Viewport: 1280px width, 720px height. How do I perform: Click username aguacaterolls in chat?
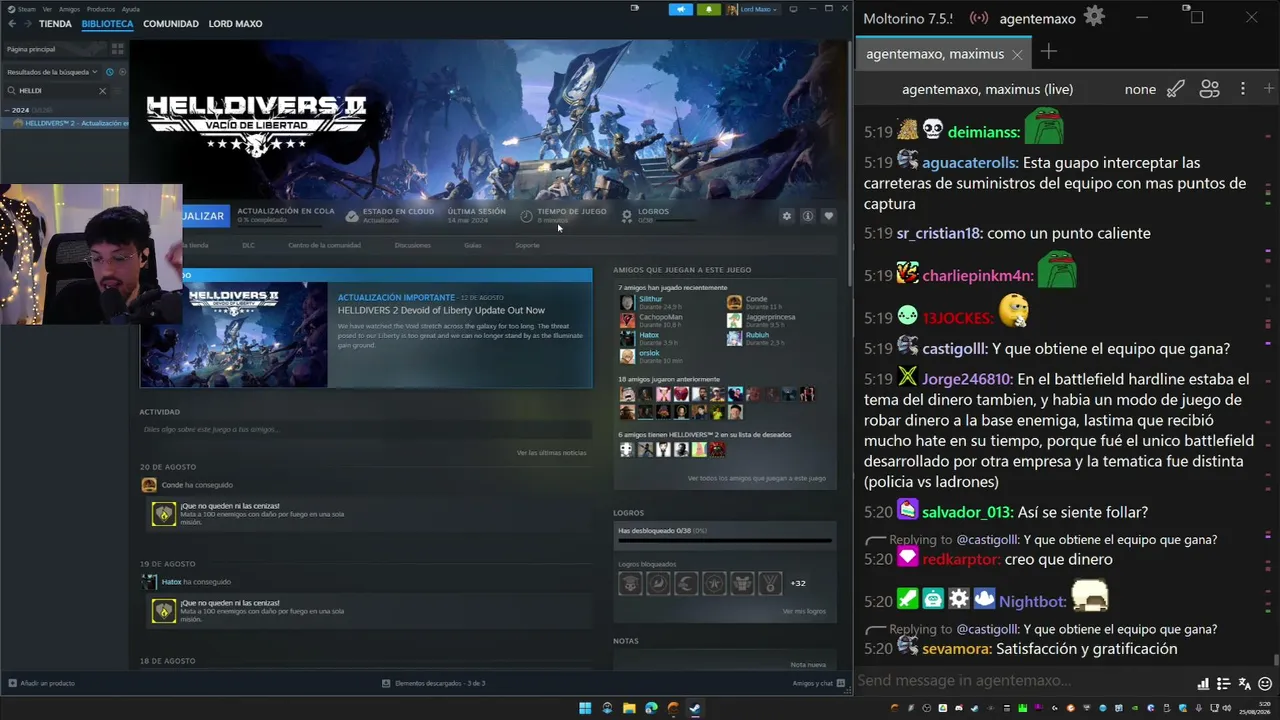970,163
